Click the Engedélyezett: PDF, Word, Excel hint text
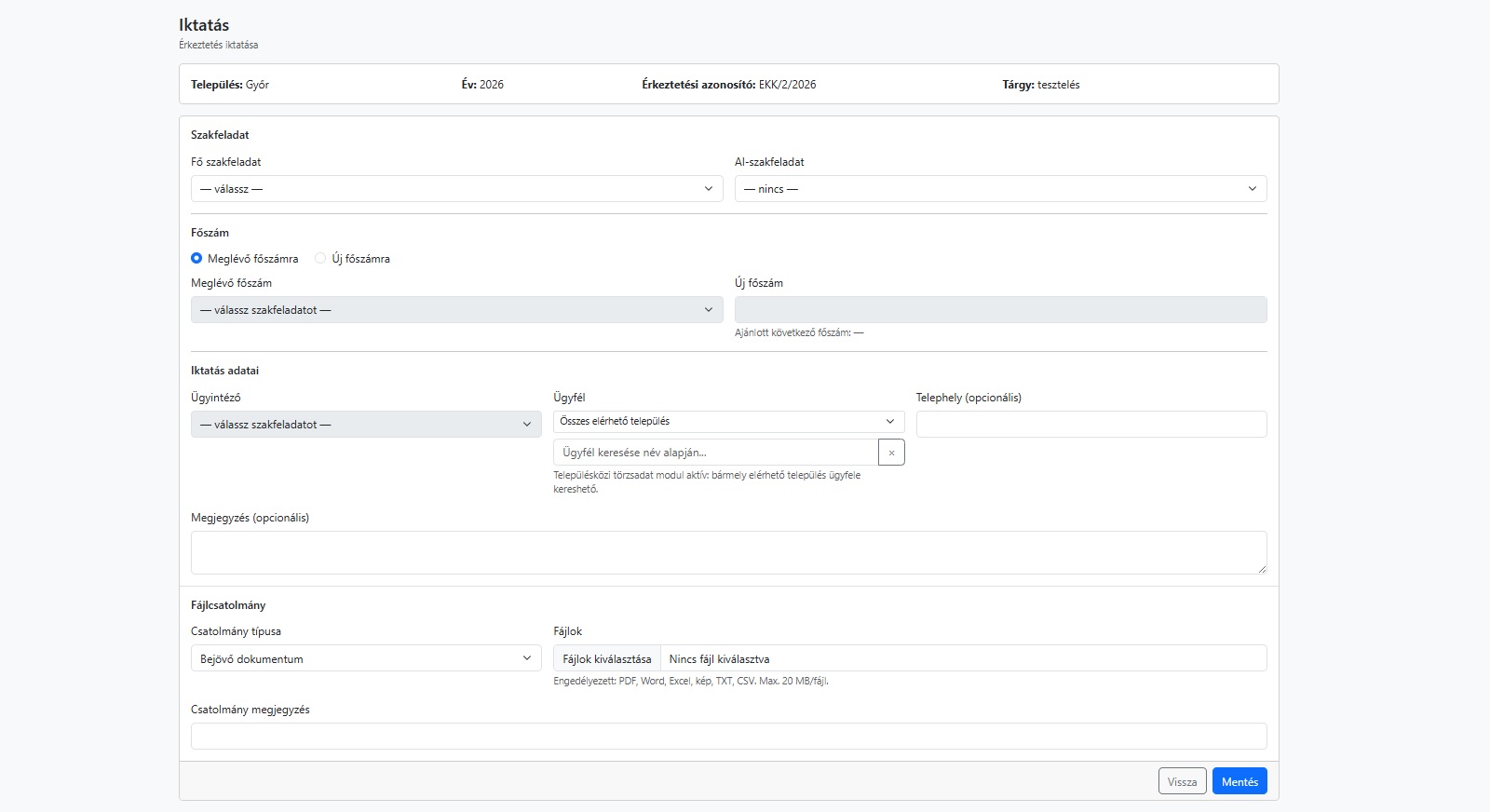Viewport: 1490px width, 812px height. click(691, 681)
